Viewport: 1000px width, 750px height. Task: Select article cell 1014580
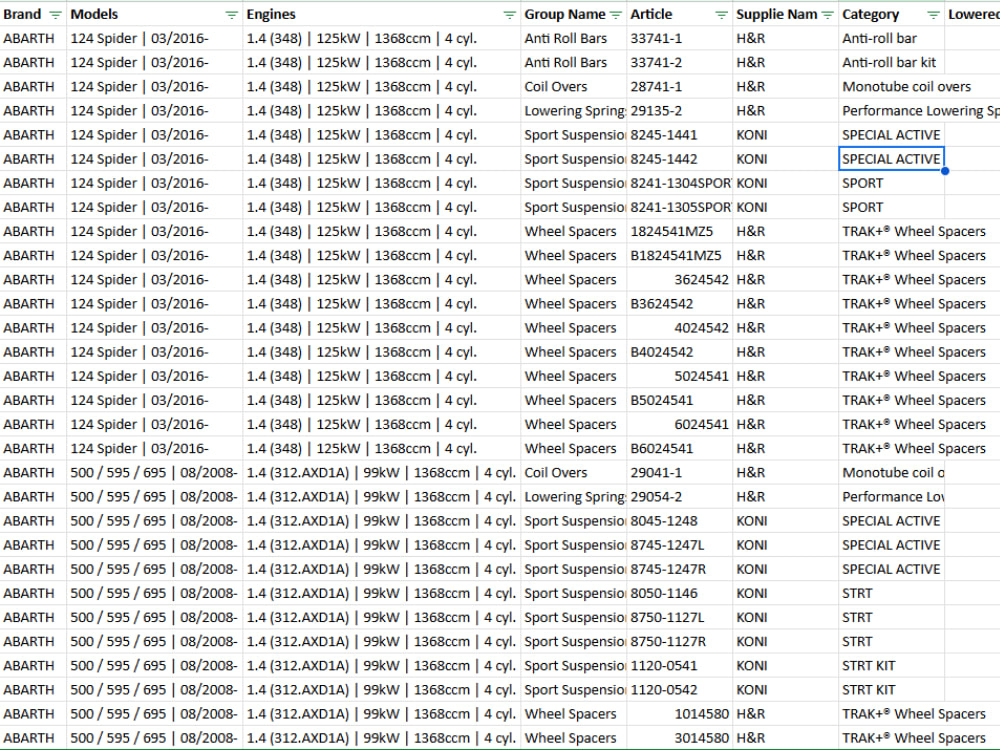pyautogui.click(x=679, y=714)
